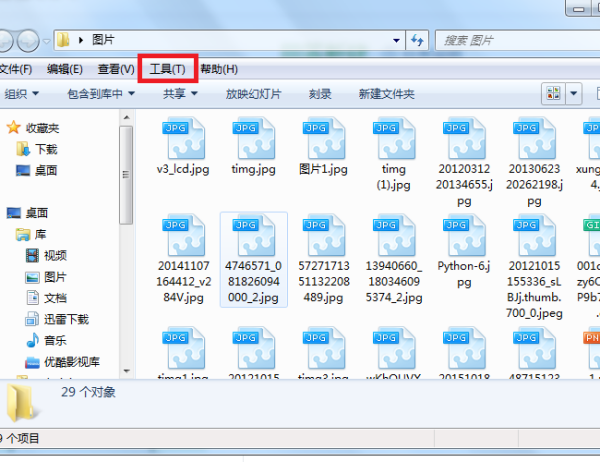Select file 20141107164412_v284V.jpg
Viewport: 600px width, 462px height.
click(183, 259)
